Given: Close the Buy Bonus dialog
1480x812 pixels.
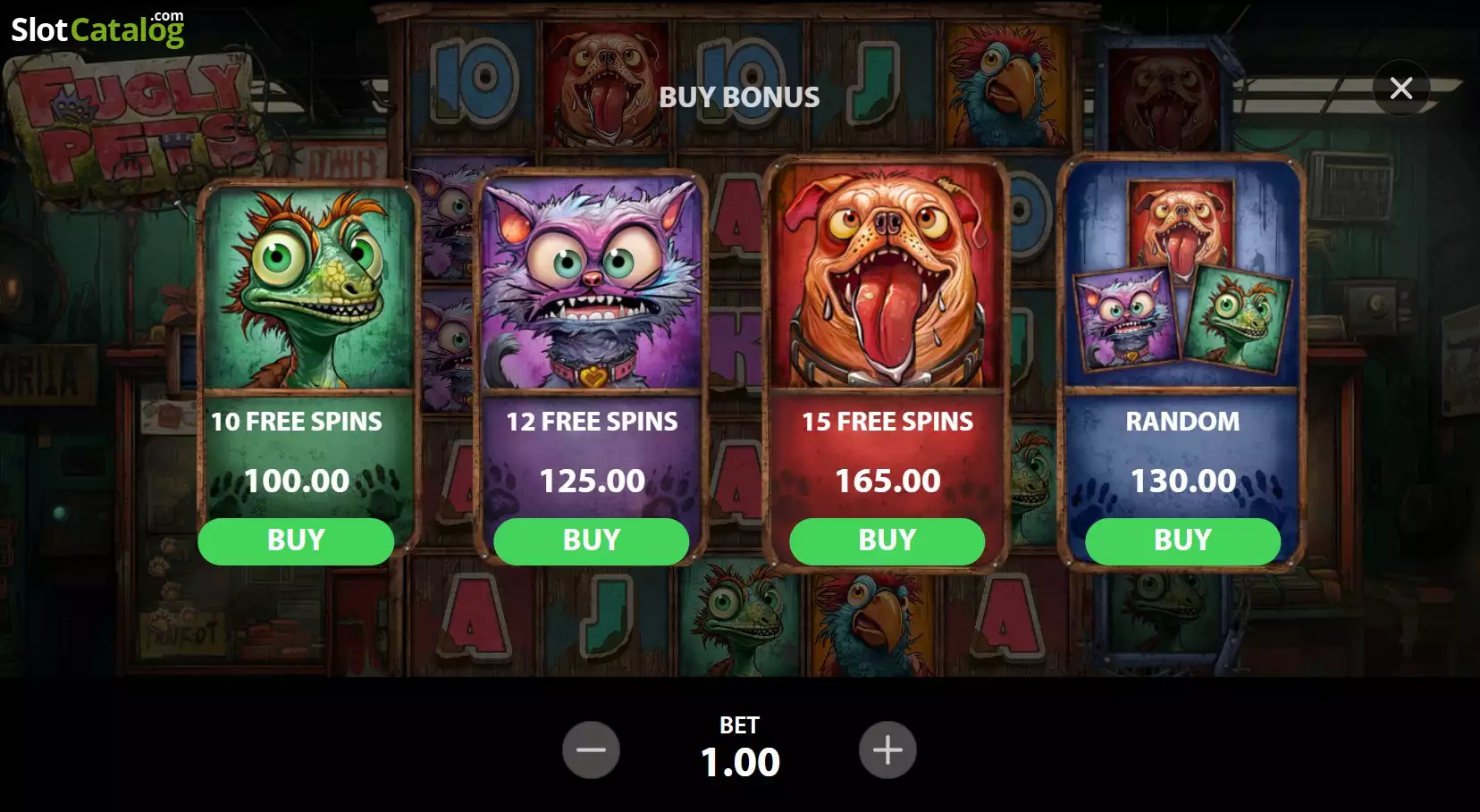Looking at the screenshot, I should (1400, 88).
